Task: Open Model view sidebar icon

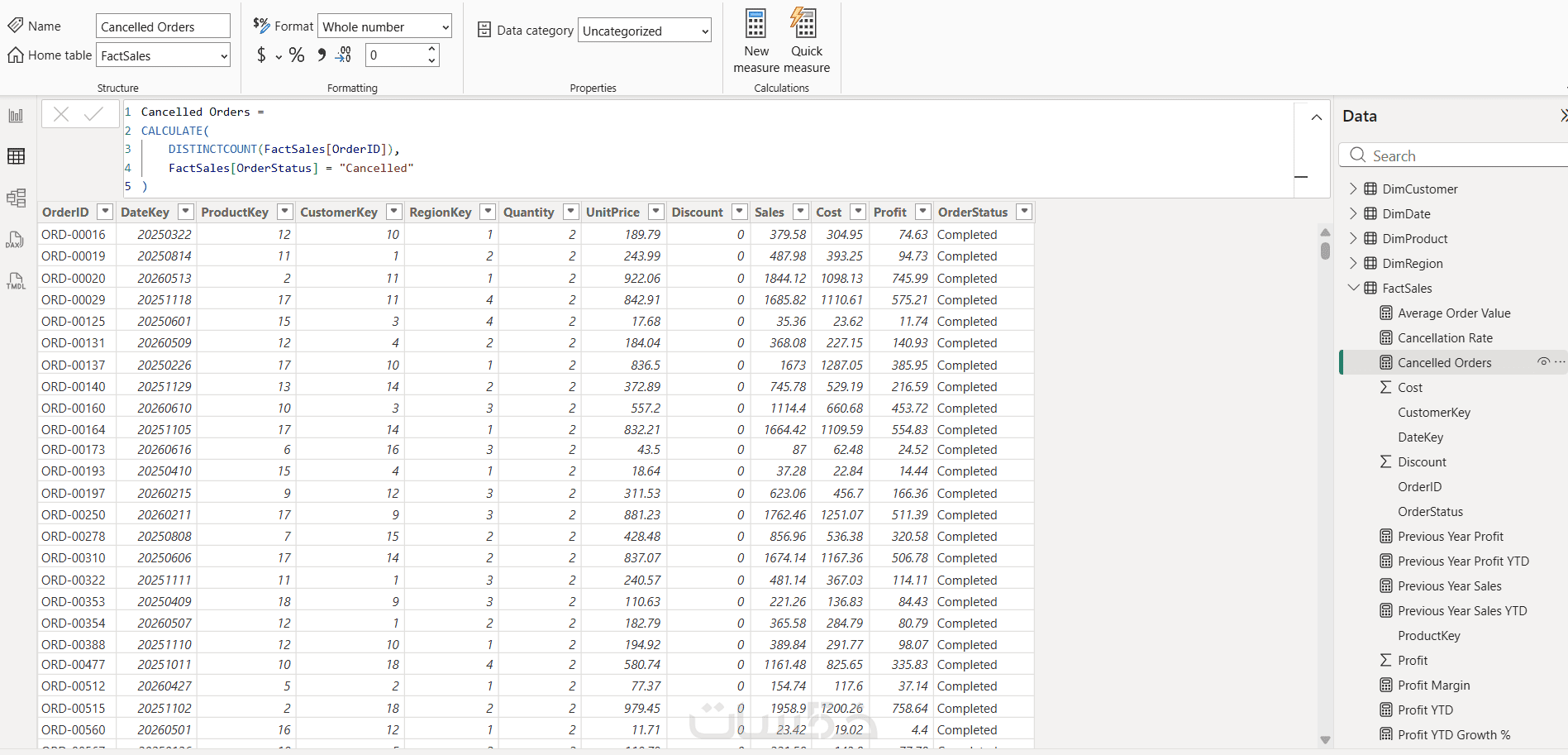Action: point(16,198)
